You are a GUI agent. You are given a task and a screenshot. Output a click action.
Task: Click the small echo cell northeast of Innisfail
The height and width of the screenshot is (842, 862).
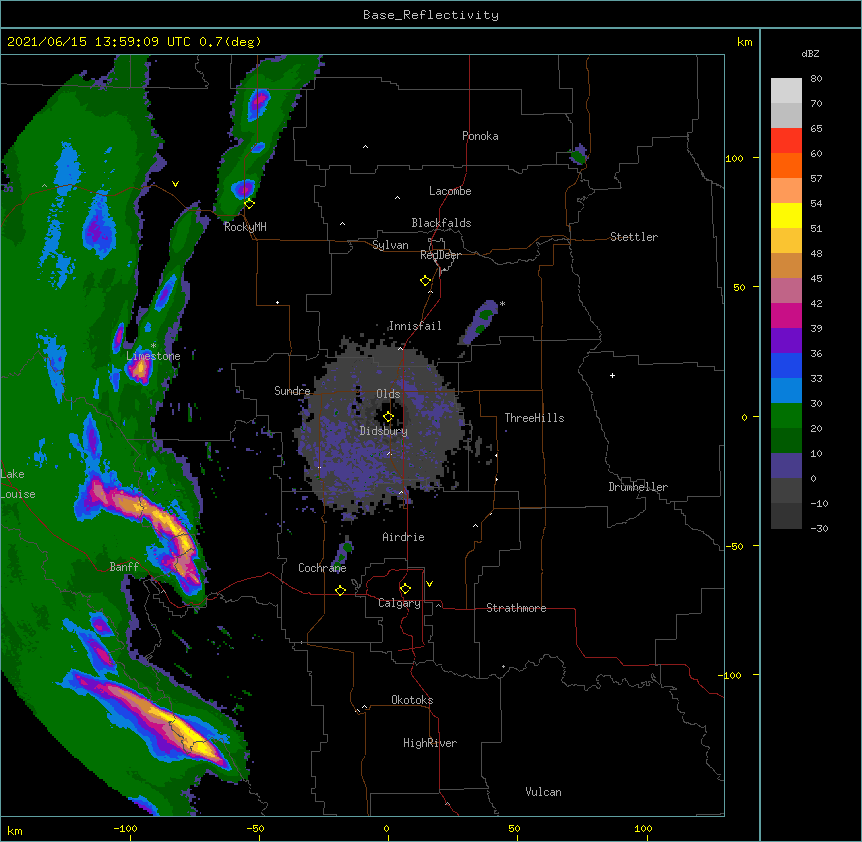point(480,321)
